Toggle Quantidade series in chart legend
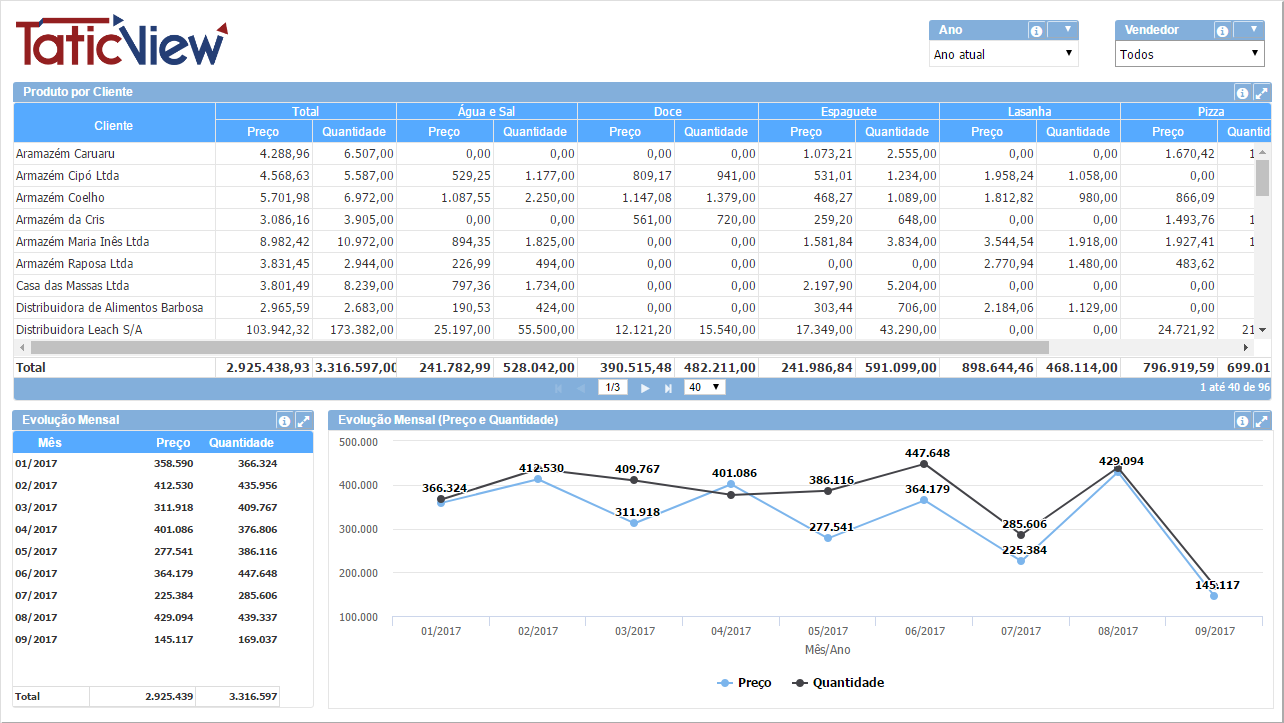 tap(838, 683)
